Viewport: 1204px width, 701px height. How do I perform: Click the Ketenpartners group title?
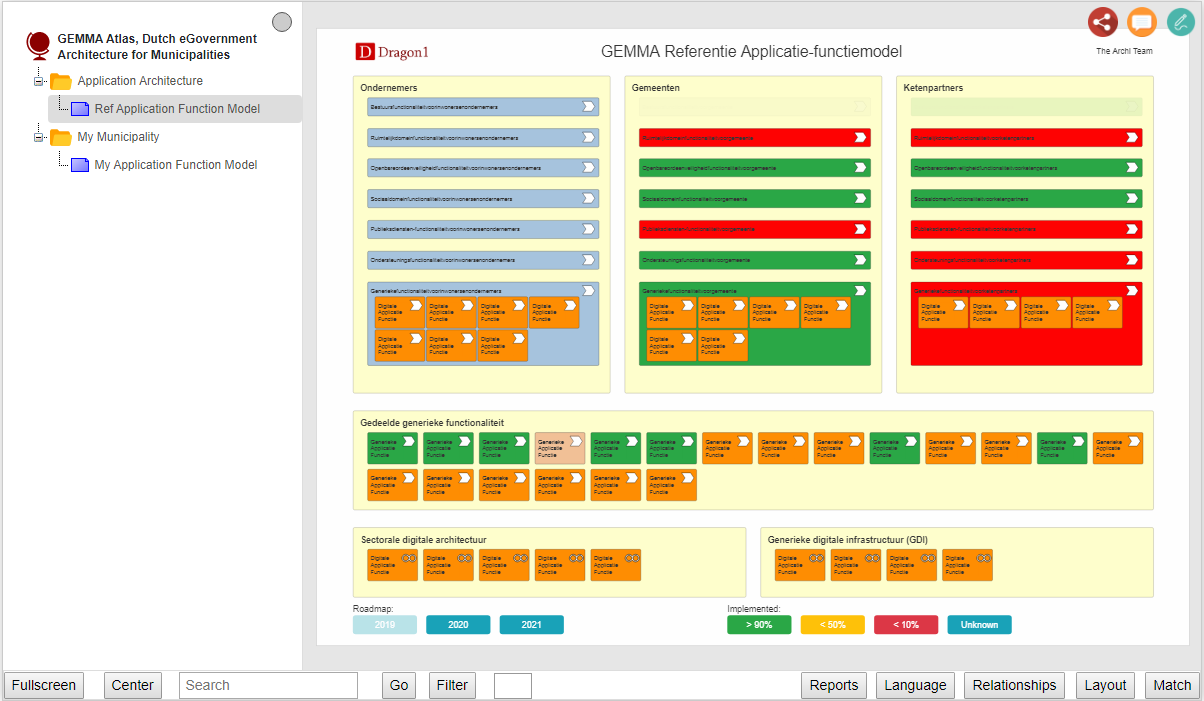pyautogui.click(x=934, y=88)
